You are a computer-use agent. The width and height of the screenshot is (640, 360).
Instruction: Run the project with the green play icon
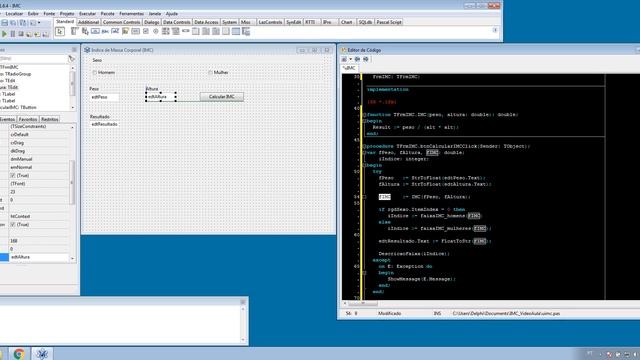click(x=4, y=34)
